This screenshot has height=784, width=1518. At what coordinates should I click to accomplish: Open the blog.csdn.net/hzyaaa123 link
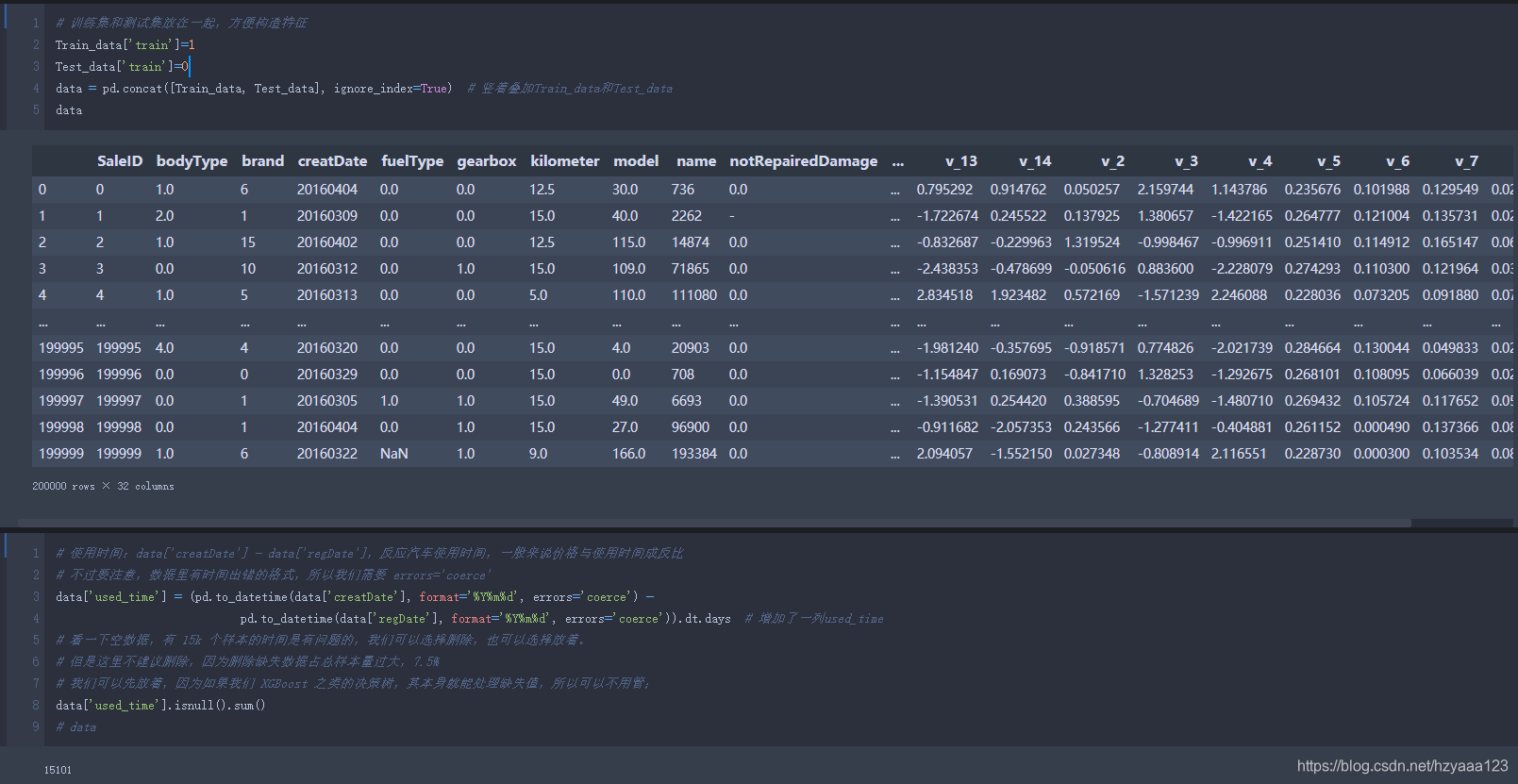(x=1402, y=766)
